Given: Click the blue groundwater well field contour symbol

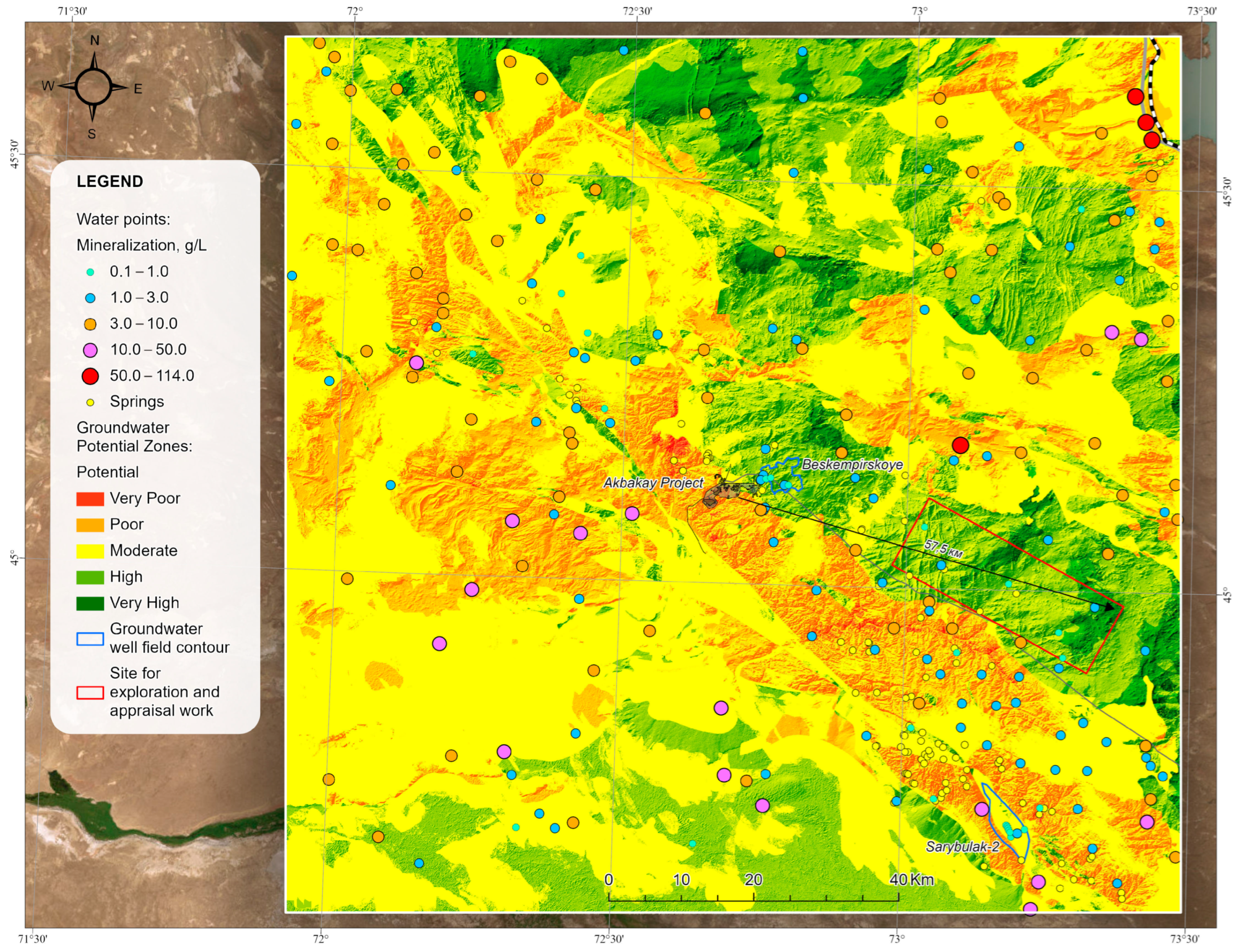Looking at the screenshot, I should coord(90,638).
